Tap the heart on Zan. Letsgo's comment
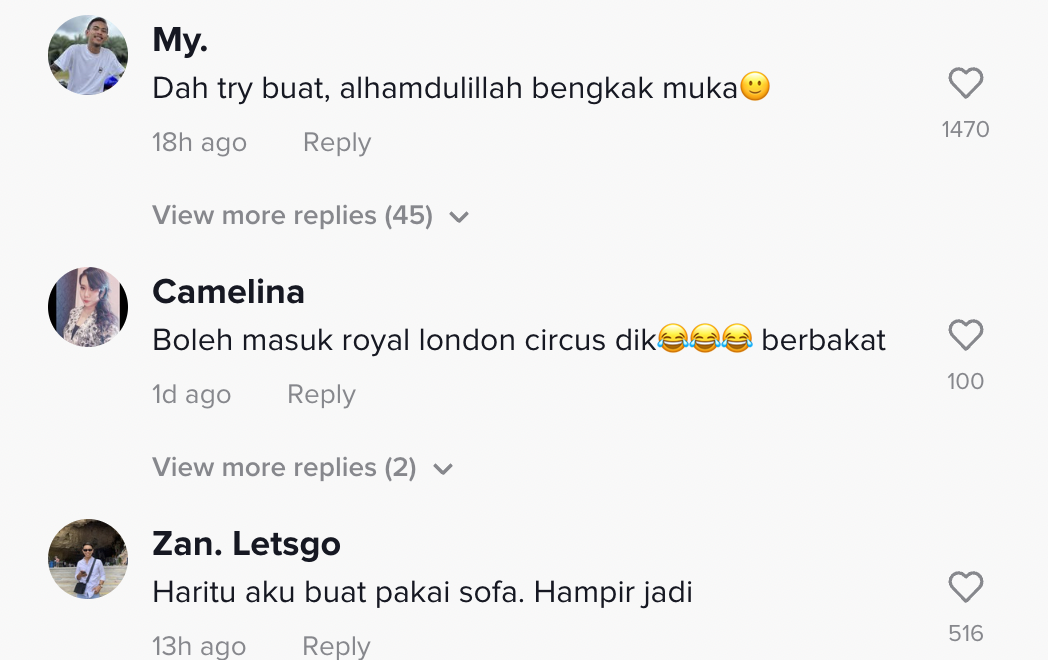 pyautogui.click(x=965, y=588)
